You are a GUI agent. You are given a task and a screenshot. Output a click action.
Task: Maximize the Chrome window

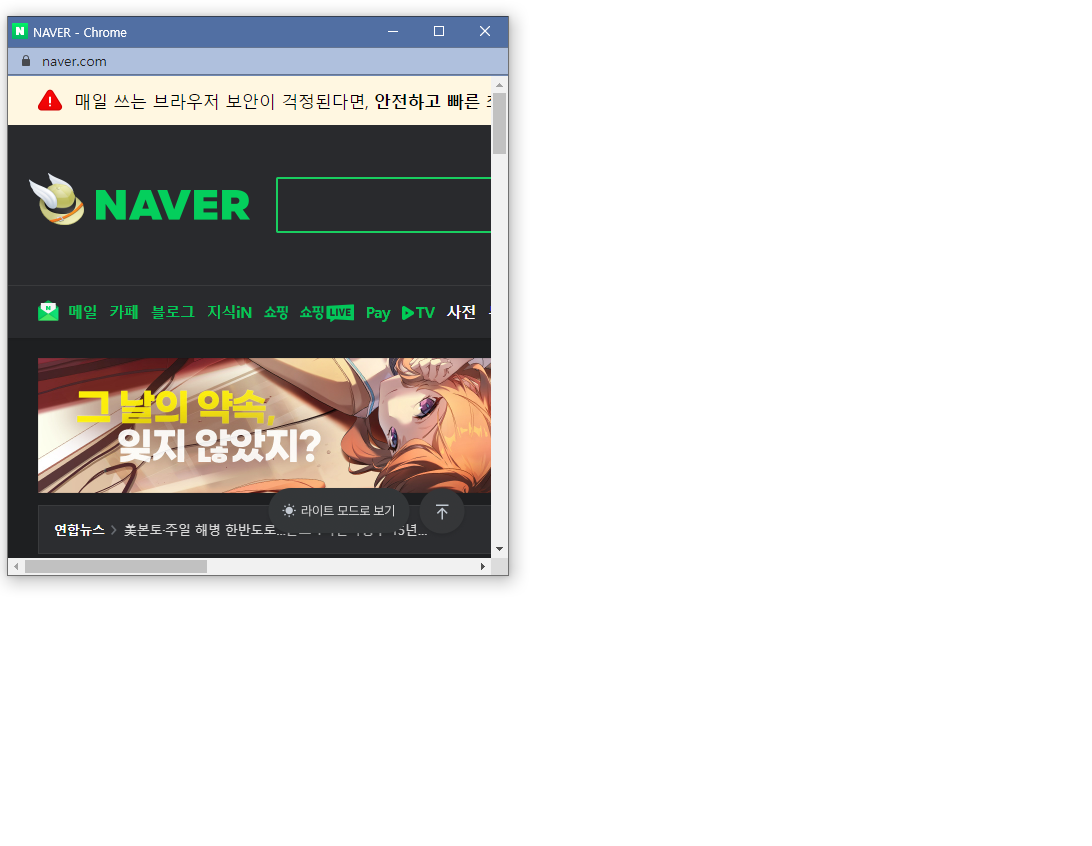coord(439,31)
